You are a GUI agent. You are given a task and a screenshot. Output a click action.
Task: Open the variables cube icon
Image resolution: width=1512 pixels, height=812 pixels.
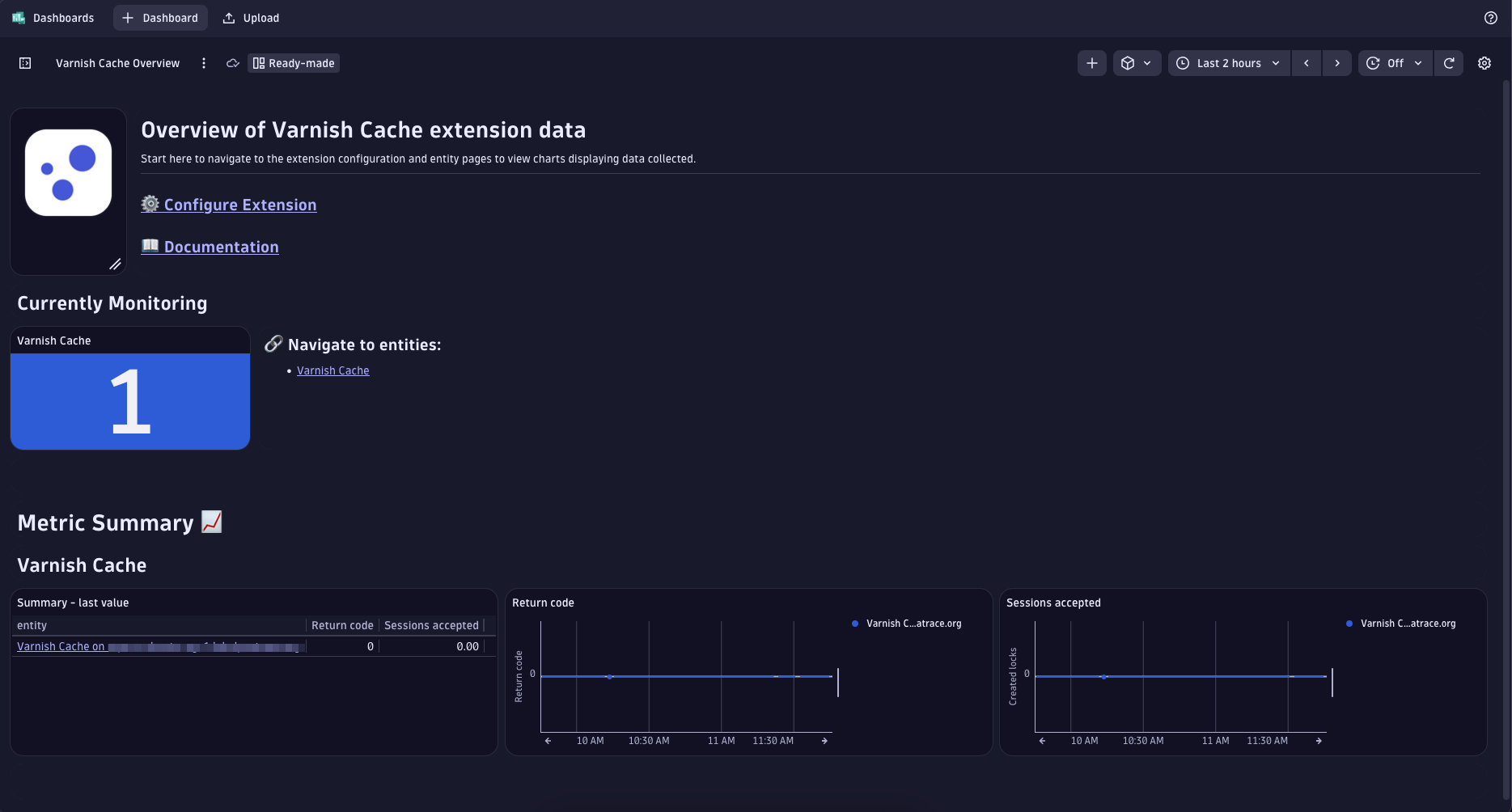1129,62
